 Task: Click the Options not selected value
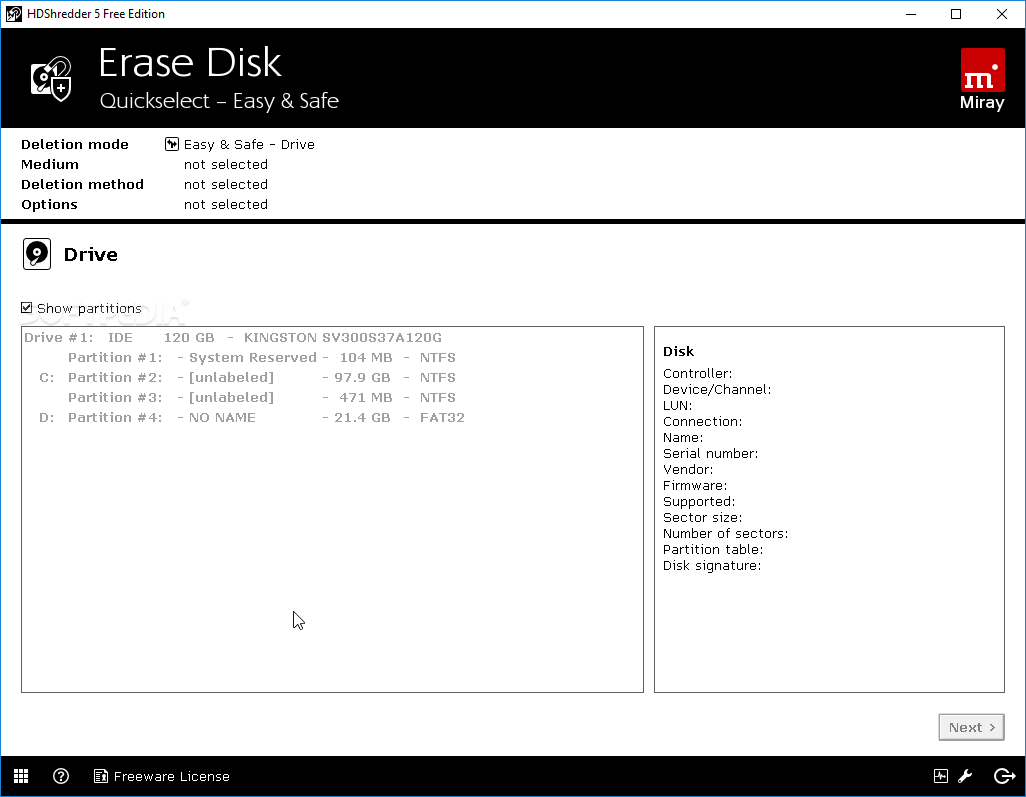pyautogui.click(x=226, y=204)
